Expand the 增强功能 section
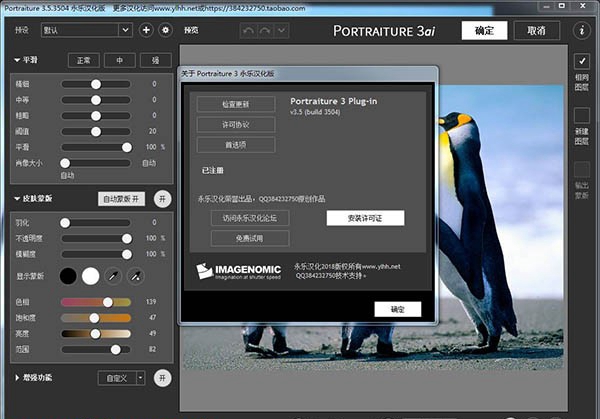The width and height of the screenshot is (600, 419). pyautogui.click(x=17, y=378)
